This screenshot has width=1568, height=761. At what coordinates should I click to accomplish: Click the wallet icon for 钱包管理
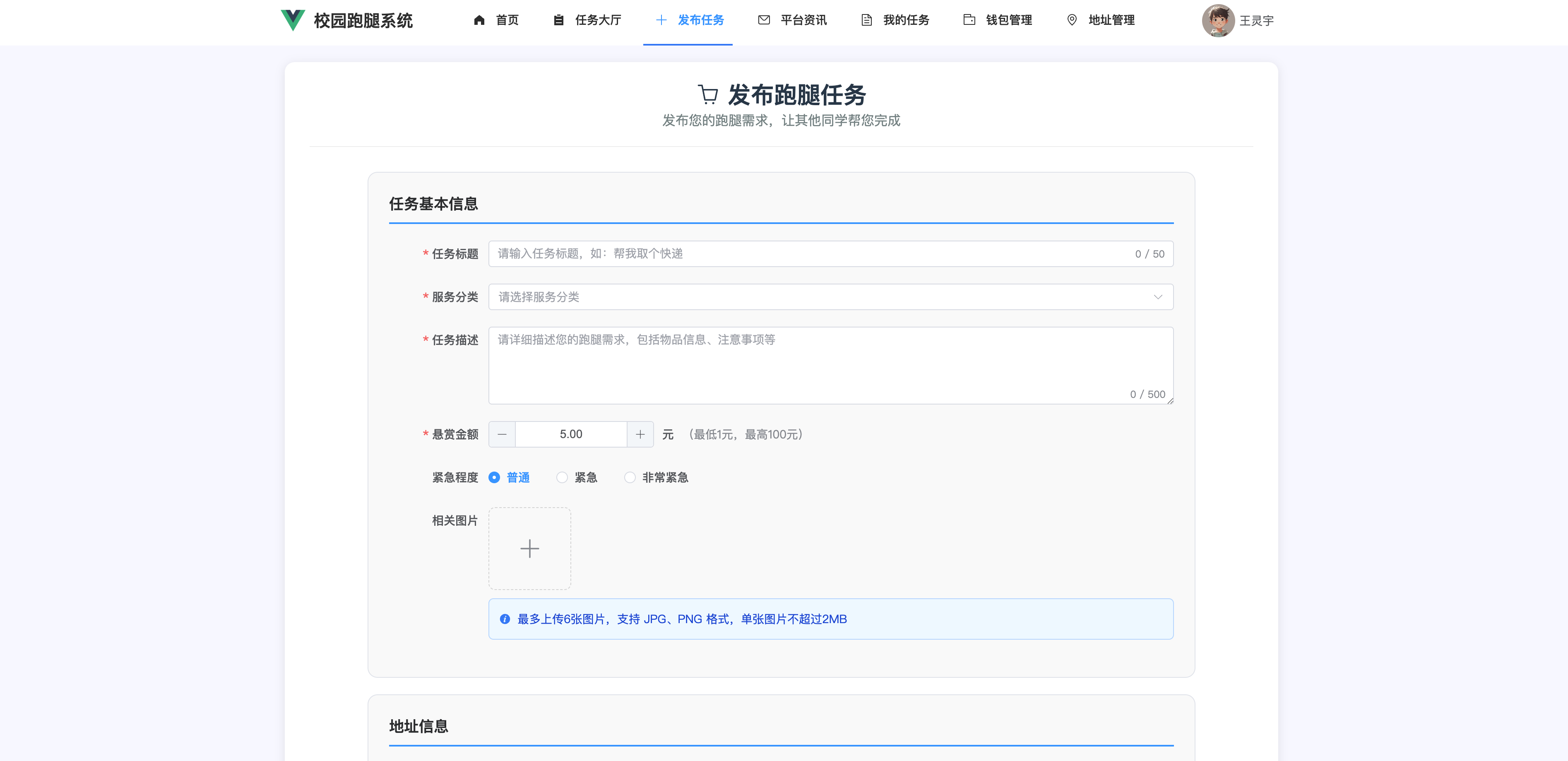point(969,20)
